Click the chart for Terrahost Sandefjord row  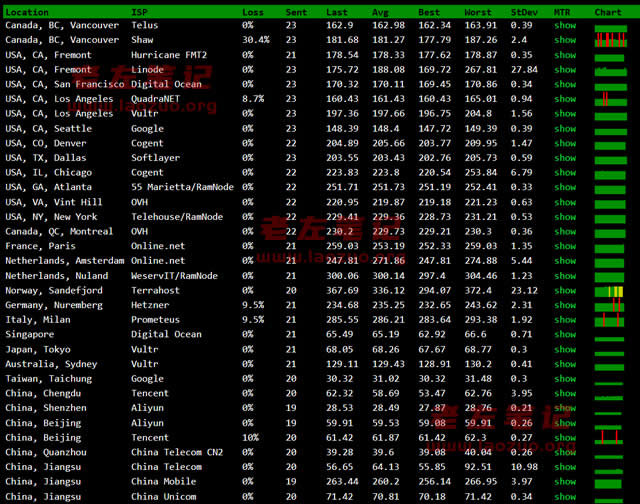609,291
